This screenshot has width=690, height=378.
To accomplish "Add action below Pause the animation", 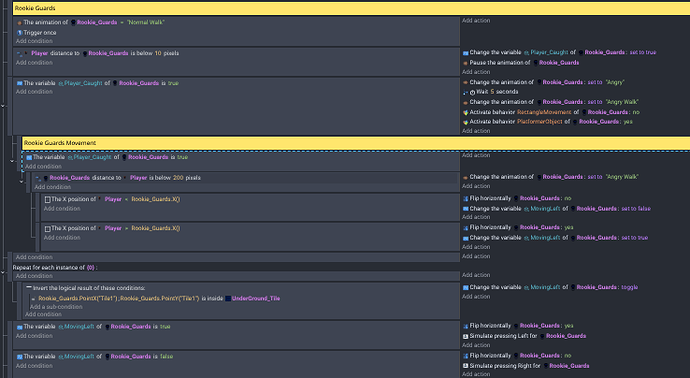I will click(476, 72).
